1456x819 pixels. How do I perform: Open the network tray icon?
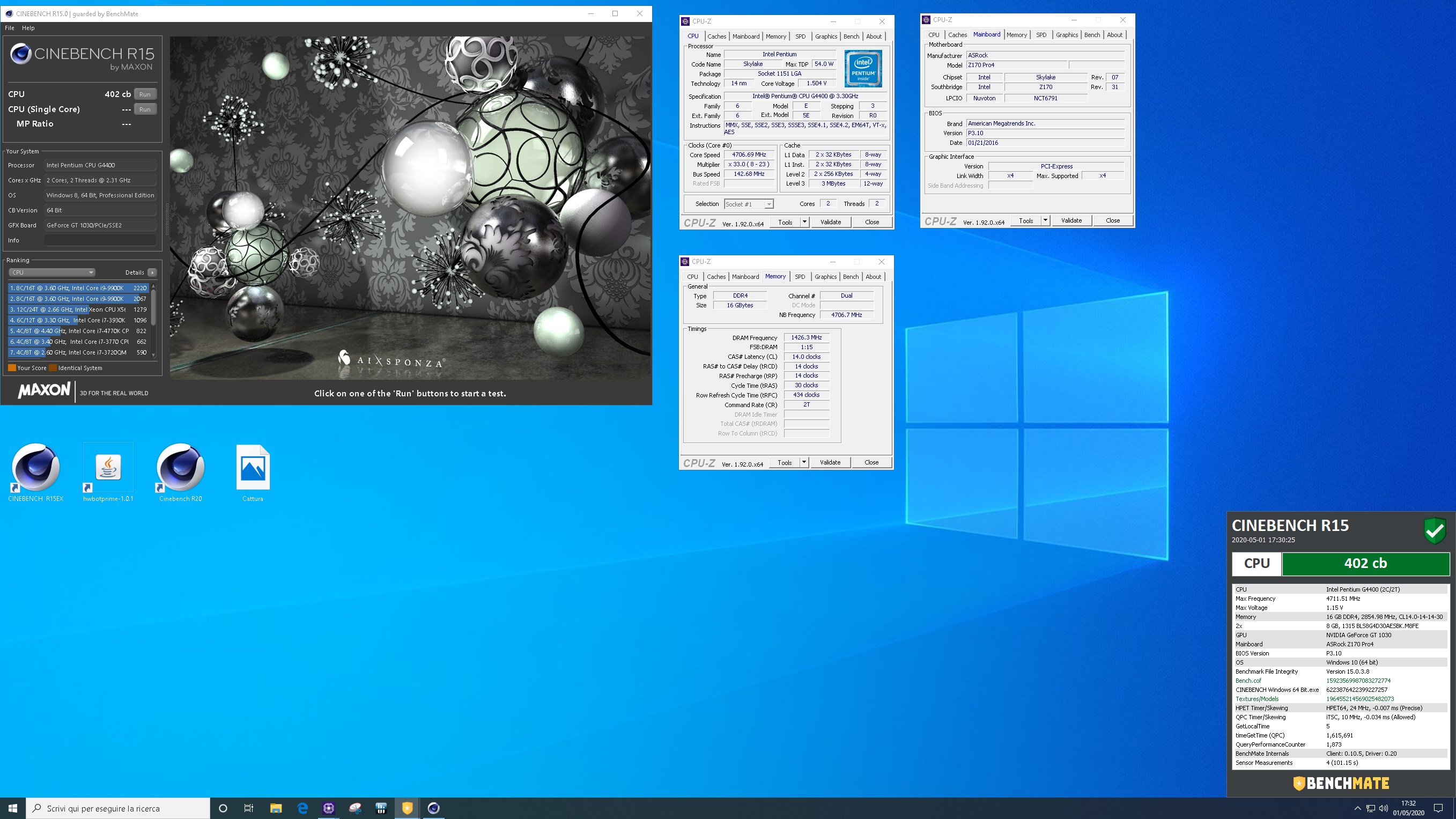1371,808
